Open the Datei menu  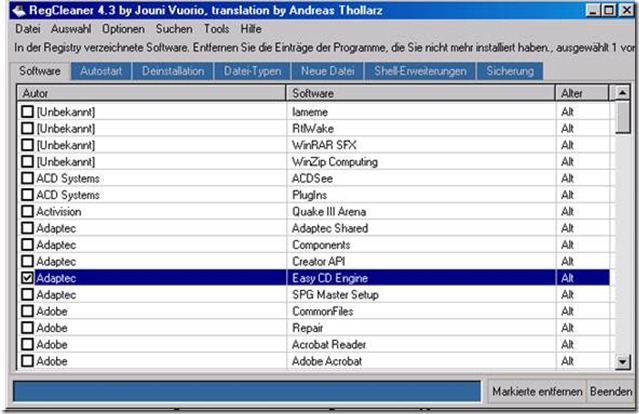pos(28,29)
